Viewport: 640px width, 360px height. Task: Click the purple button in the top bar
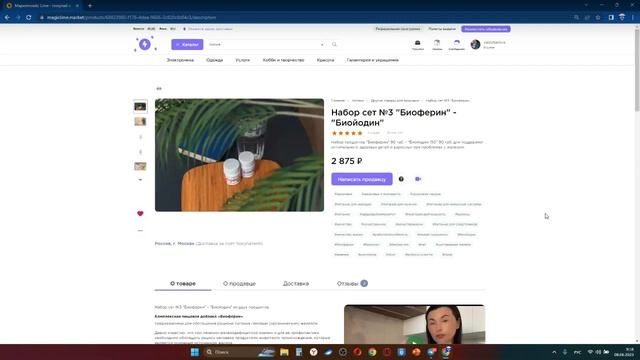[486, 29]
